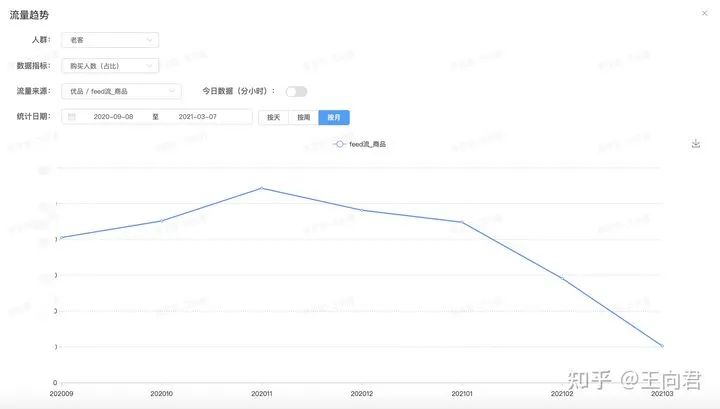Switch to 按周 view

pyautogui.click(x=303, y=117)
